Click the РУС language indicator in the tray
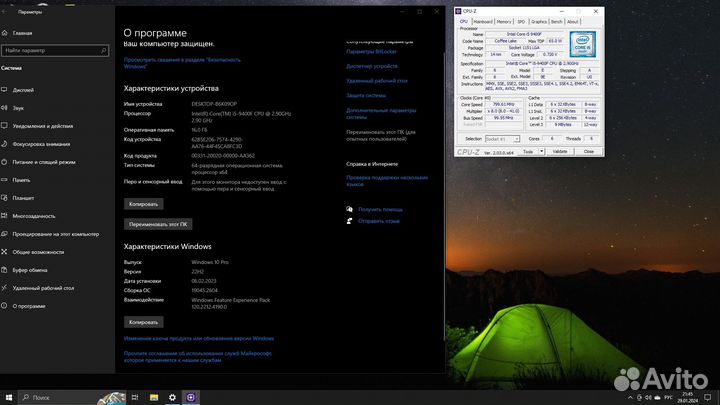 (668, 398)
